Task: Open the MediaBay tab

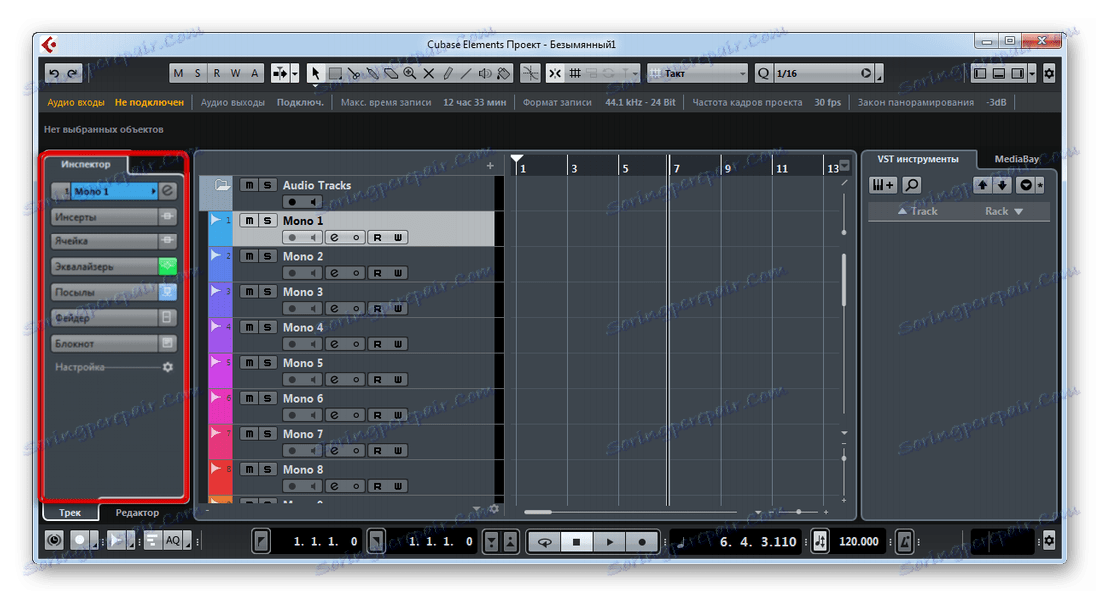Action: click(1017, 159)
